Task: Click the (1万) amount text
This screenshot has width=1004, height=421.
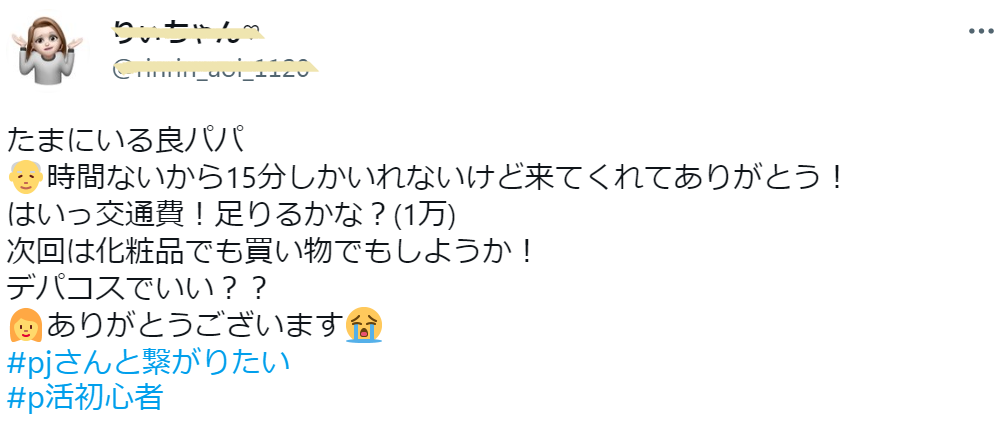Action: (423, 215)
